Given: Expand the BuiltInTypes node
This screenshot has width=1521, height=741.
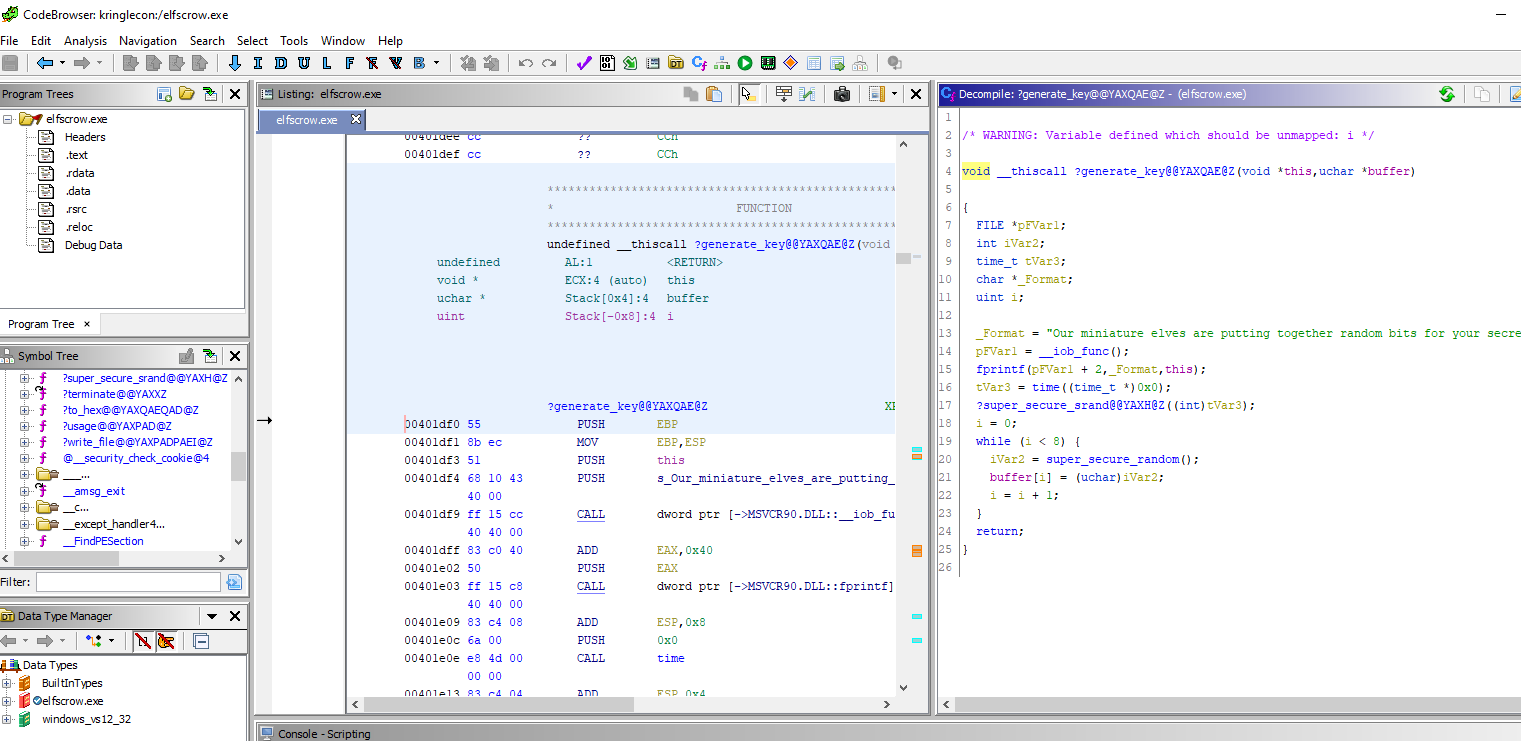Looking at the screenshot, I should pyautogui.click(x=8, y=683).
